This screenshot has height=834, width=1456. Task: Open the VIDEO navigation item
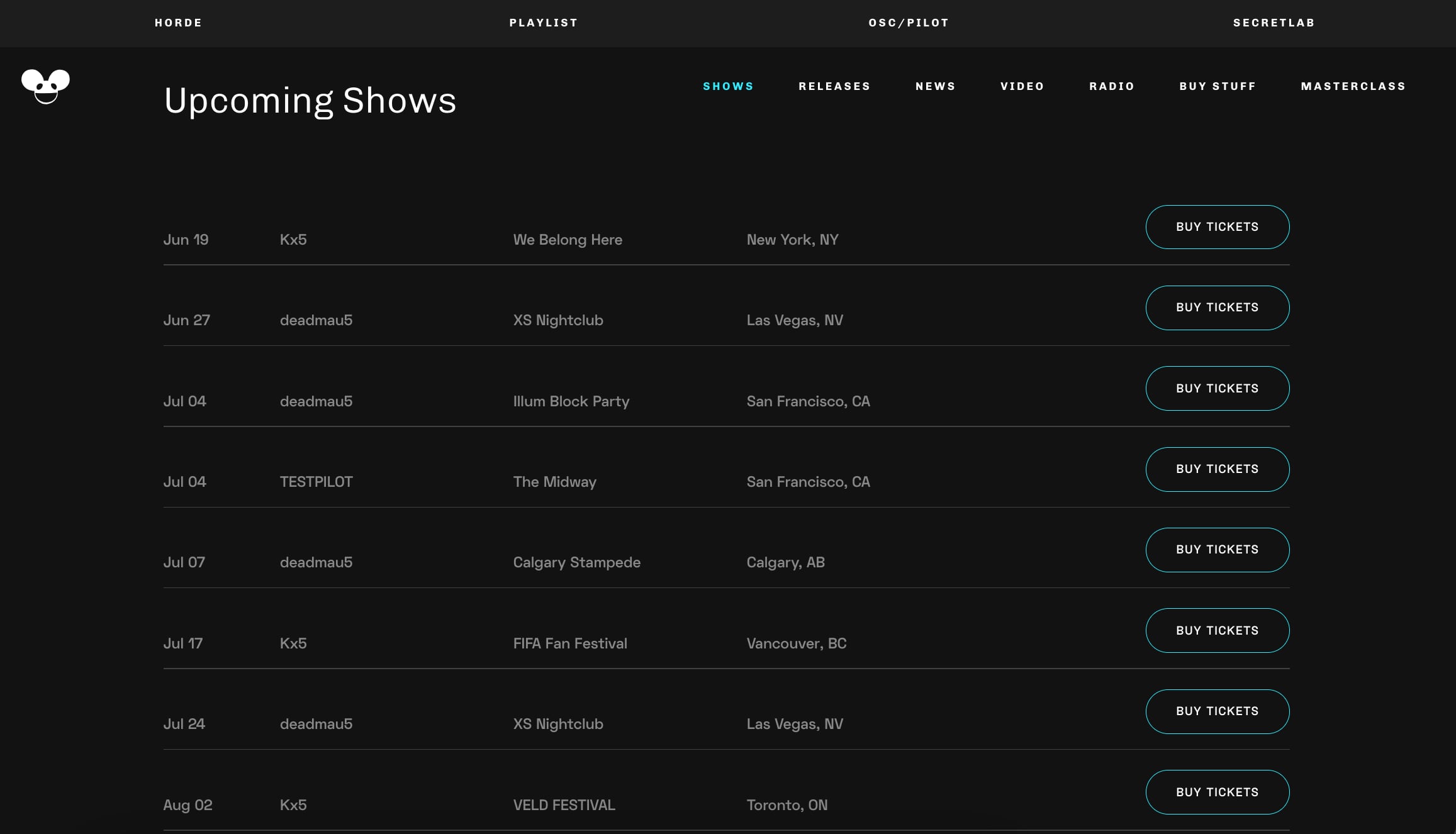1022,86
